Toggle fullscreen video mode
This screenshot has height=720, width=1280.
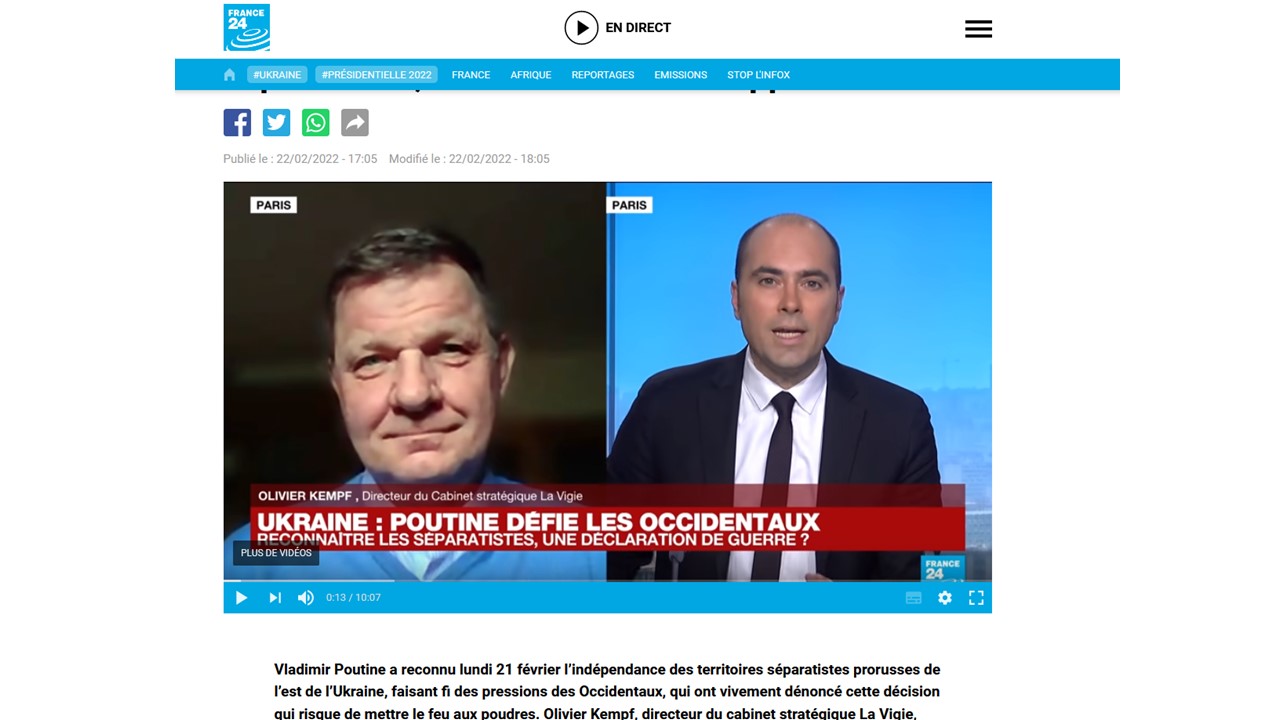[x=976, y=597]
